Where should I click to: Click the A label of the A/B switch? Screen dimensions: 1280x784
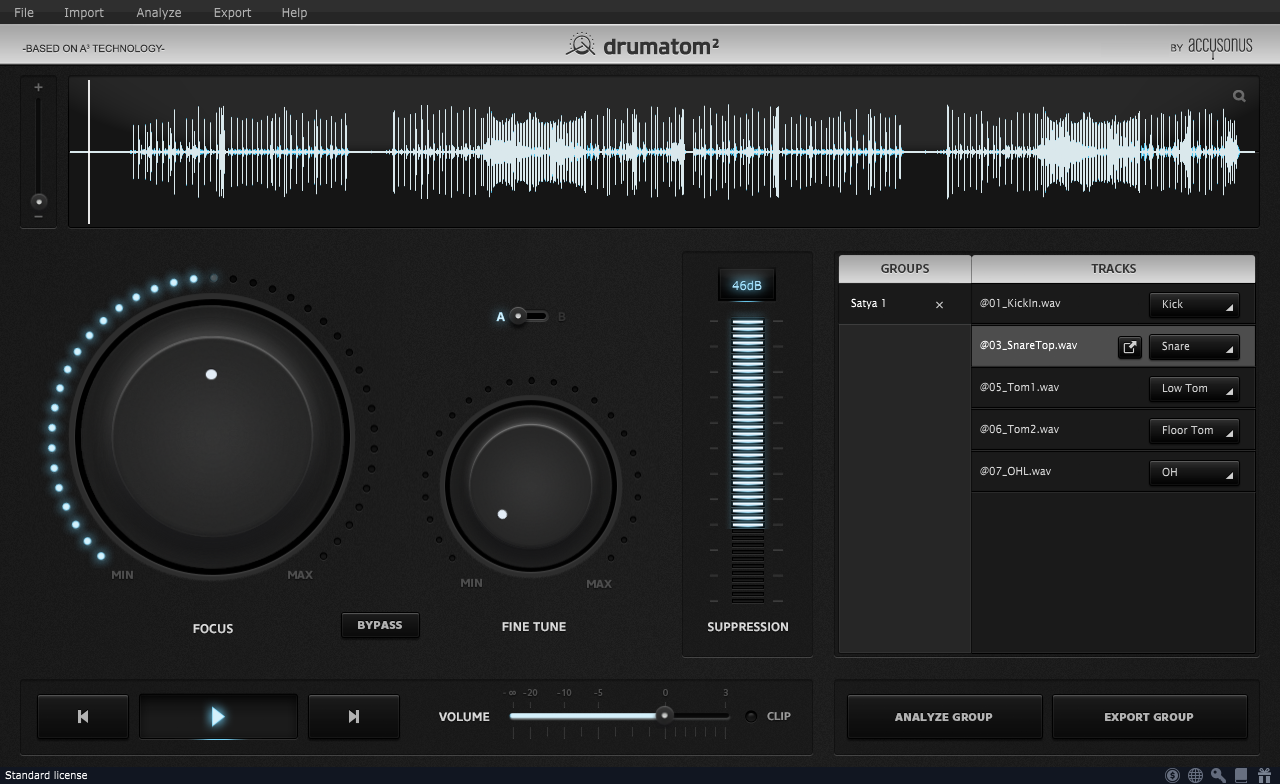tap(500, 317)
